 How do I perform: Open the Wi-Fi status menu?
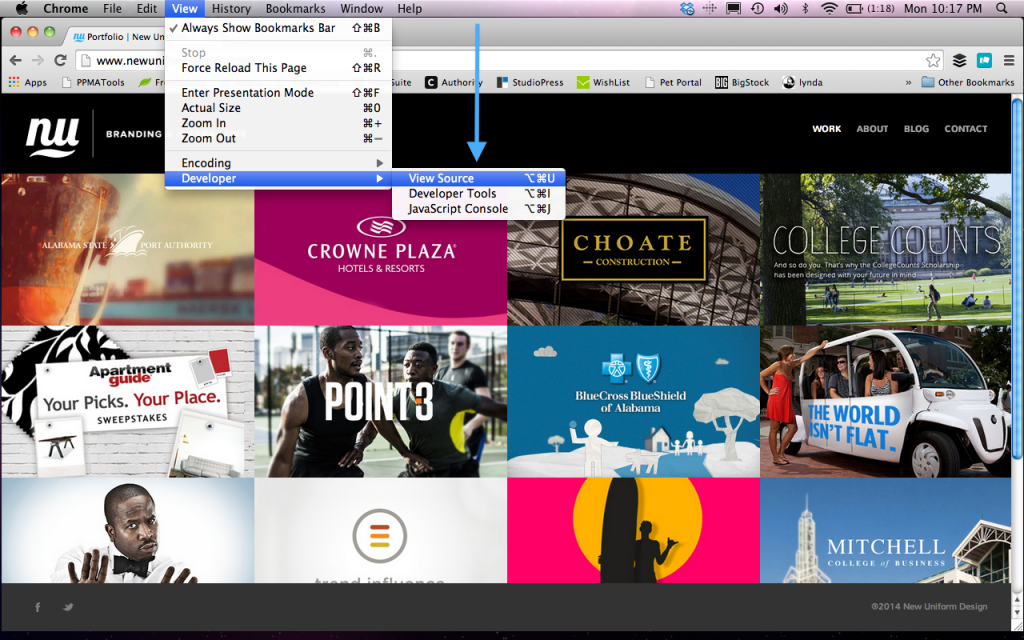829,8
